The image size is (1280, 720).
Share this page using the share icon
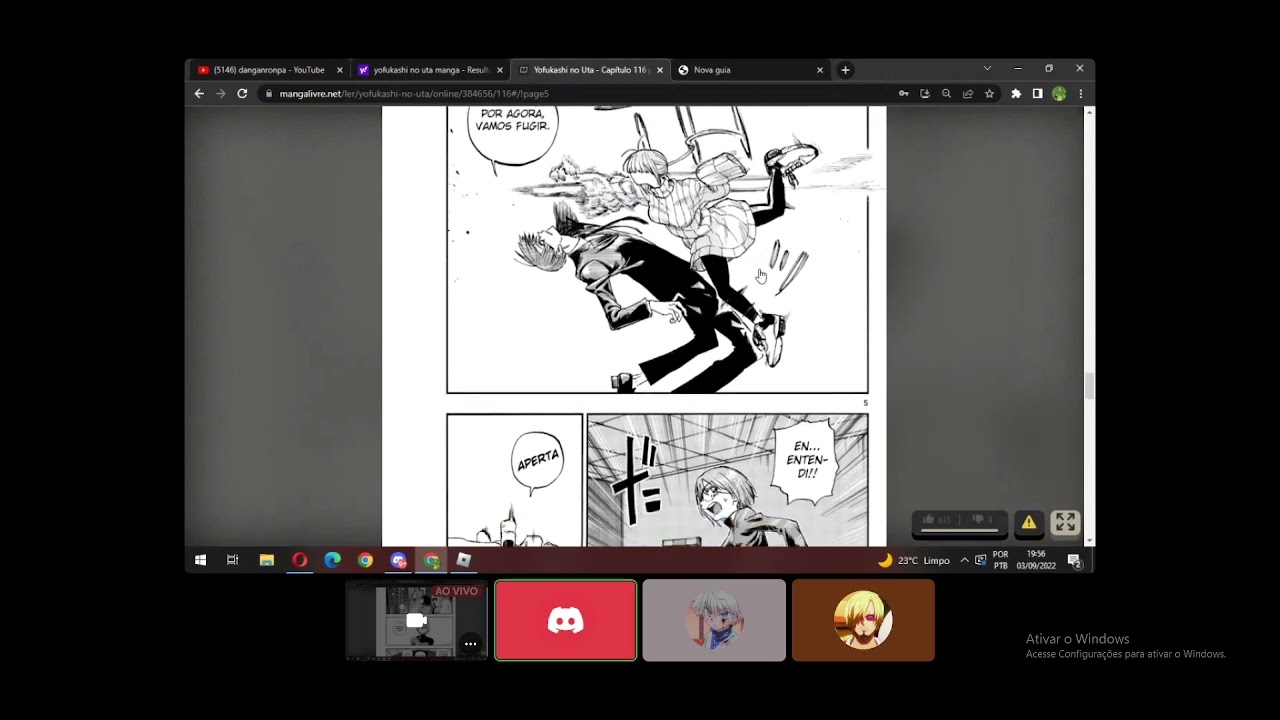click(968, 94)
